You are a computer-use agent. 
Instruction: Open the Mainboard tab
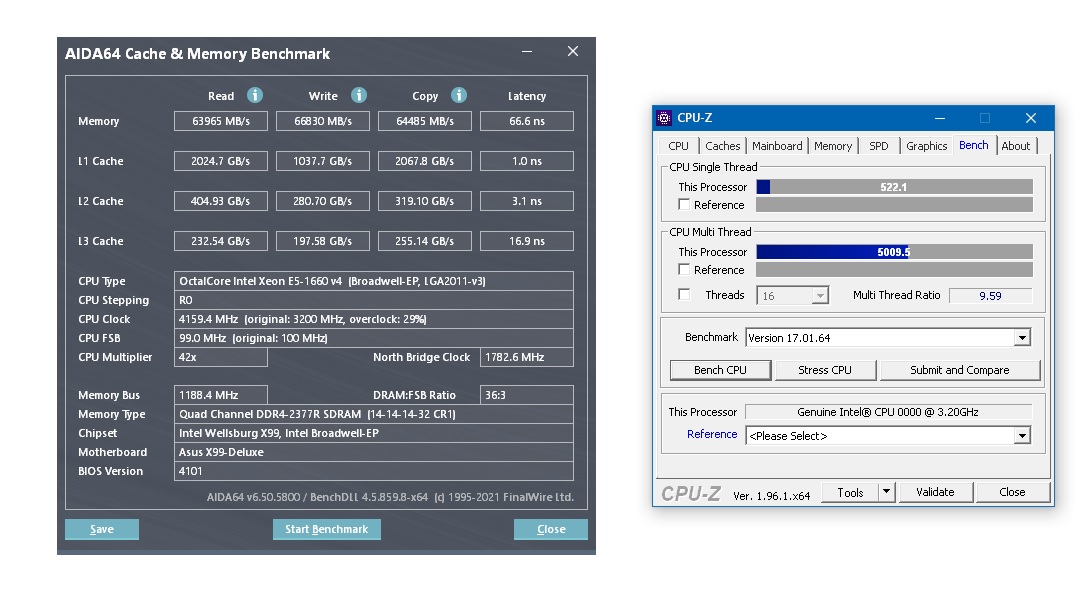[x=777, y=146]
